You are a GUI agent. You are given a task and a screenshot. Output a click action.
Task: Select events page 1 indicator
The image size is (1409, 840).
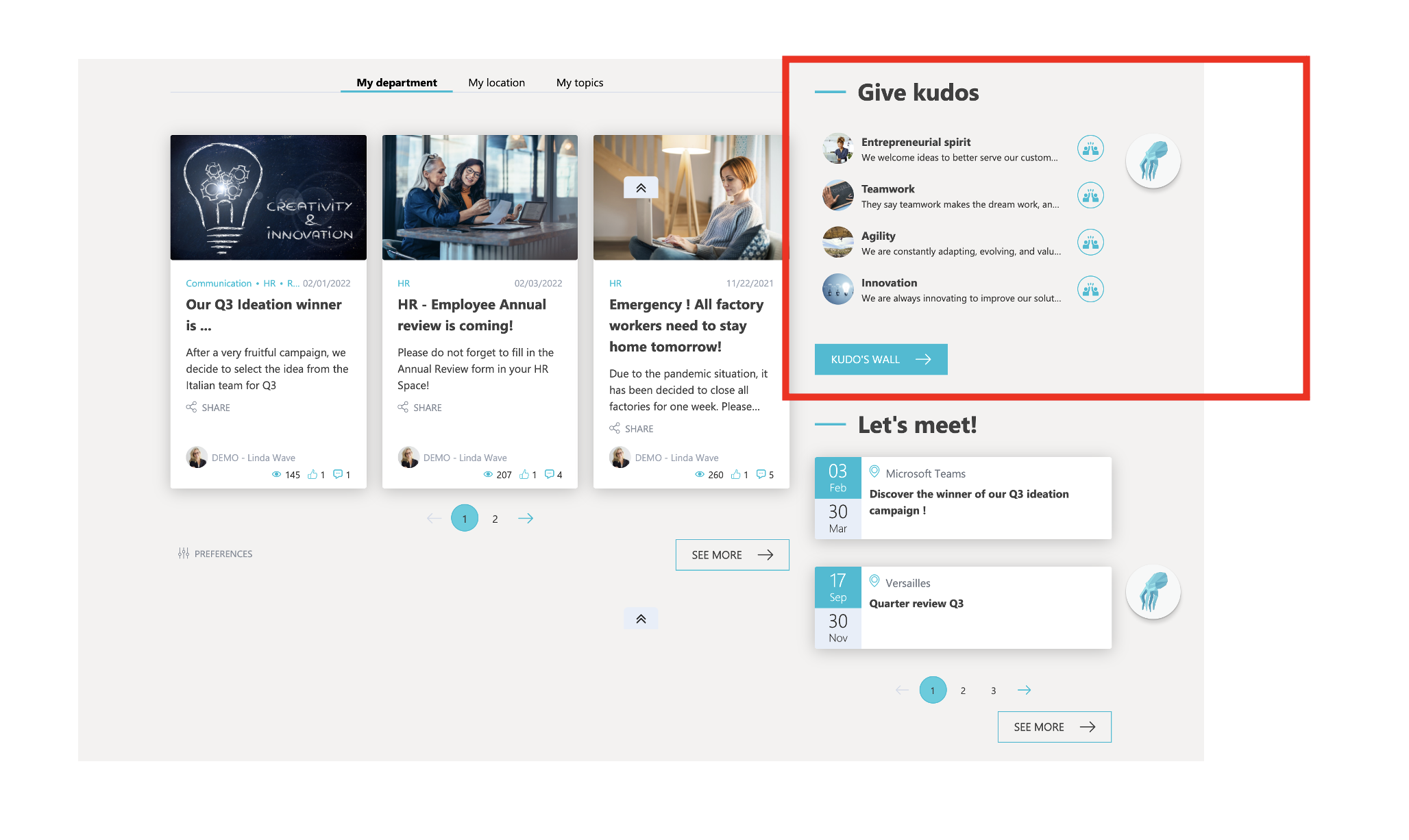pos(933,690)
